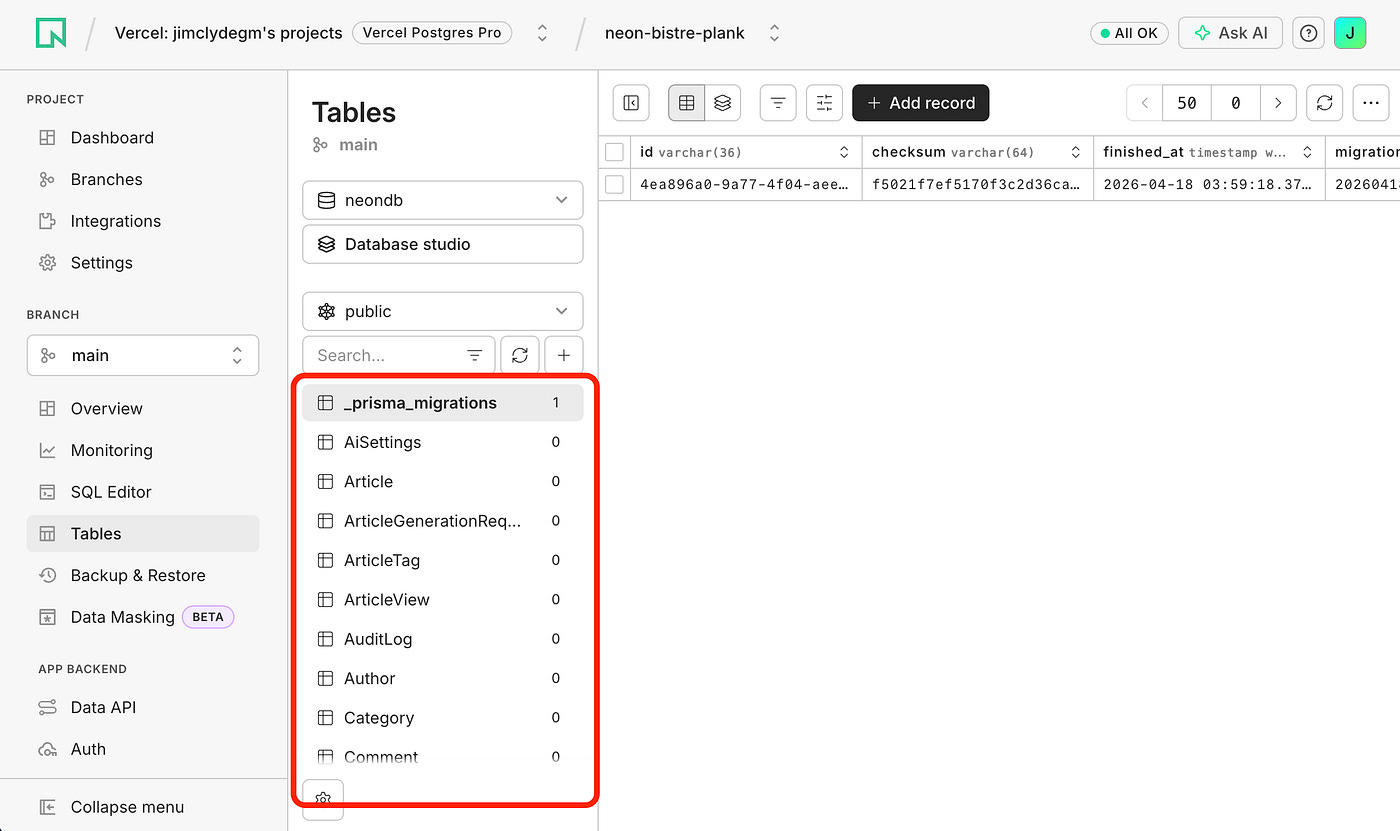
Task: Open the main branch selector
Action: tap(143, 355)
